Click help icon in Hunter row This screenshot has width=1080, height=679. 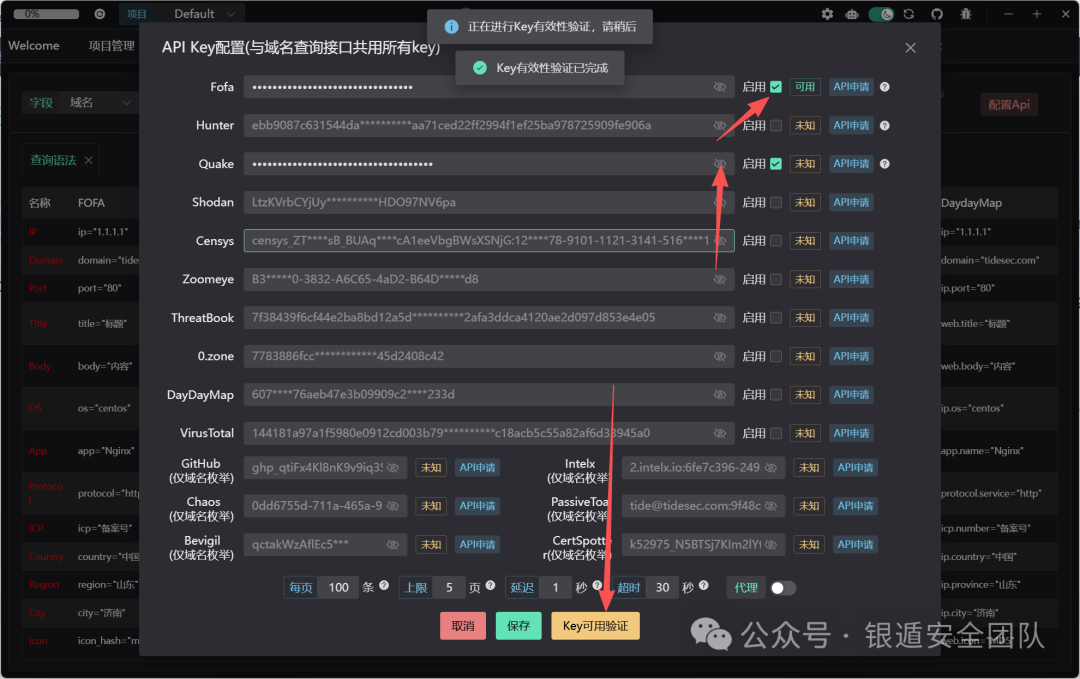point(884,125)
